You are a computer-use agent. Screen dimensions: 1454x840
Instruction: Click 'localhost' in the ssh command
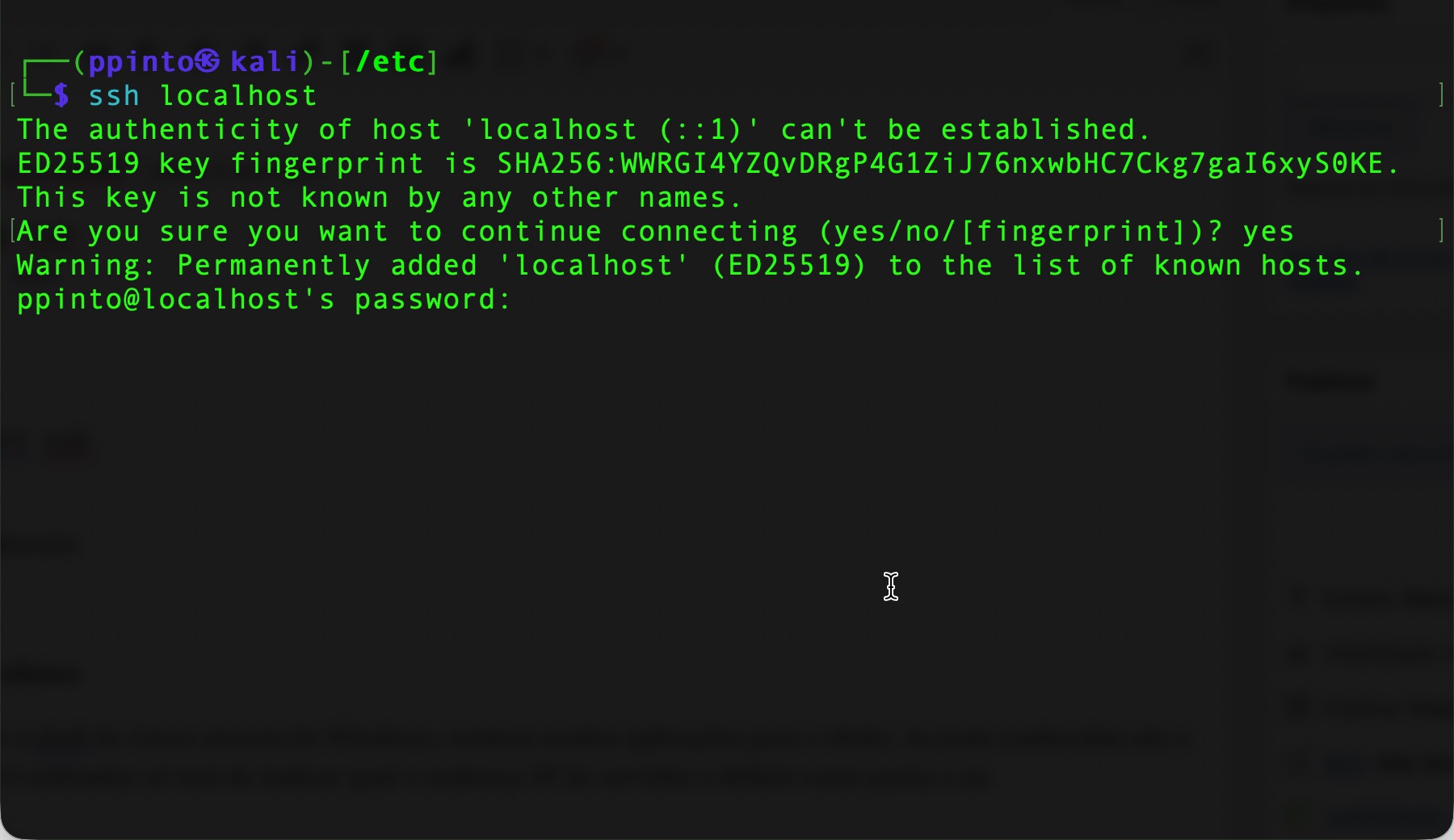238,95
